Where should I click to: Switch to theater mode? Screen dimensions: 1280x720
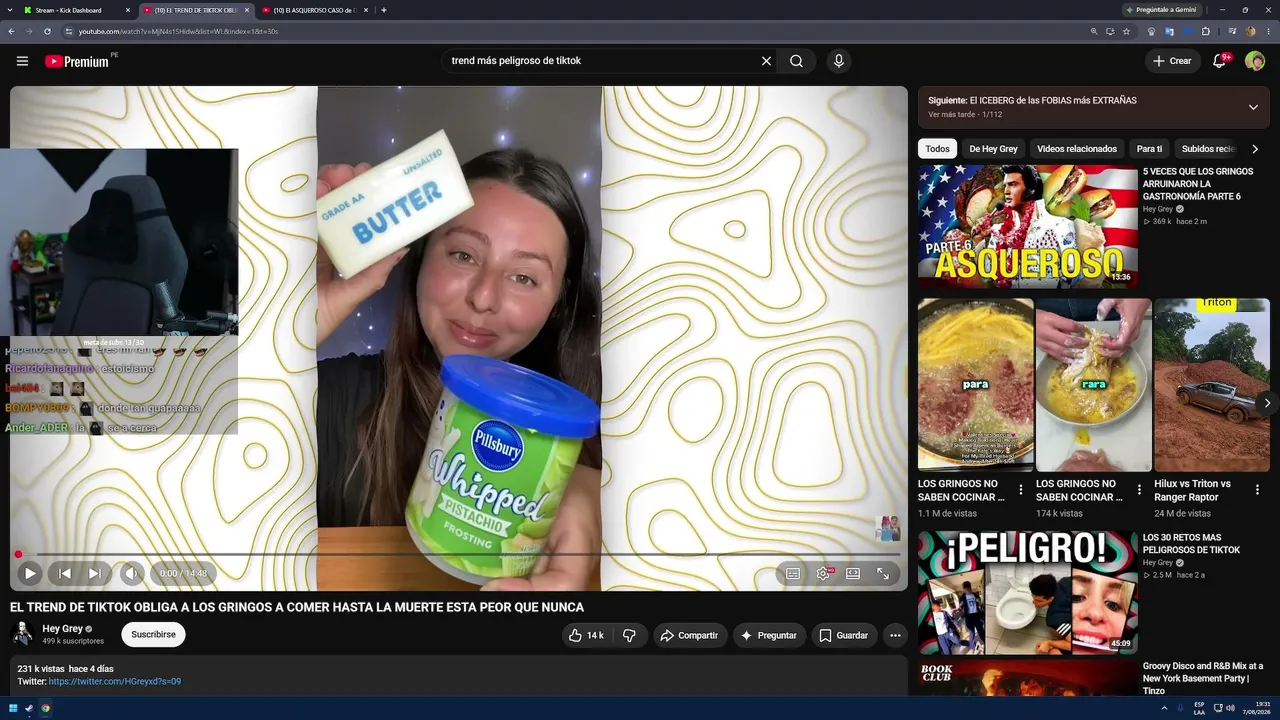click(853, 573)
